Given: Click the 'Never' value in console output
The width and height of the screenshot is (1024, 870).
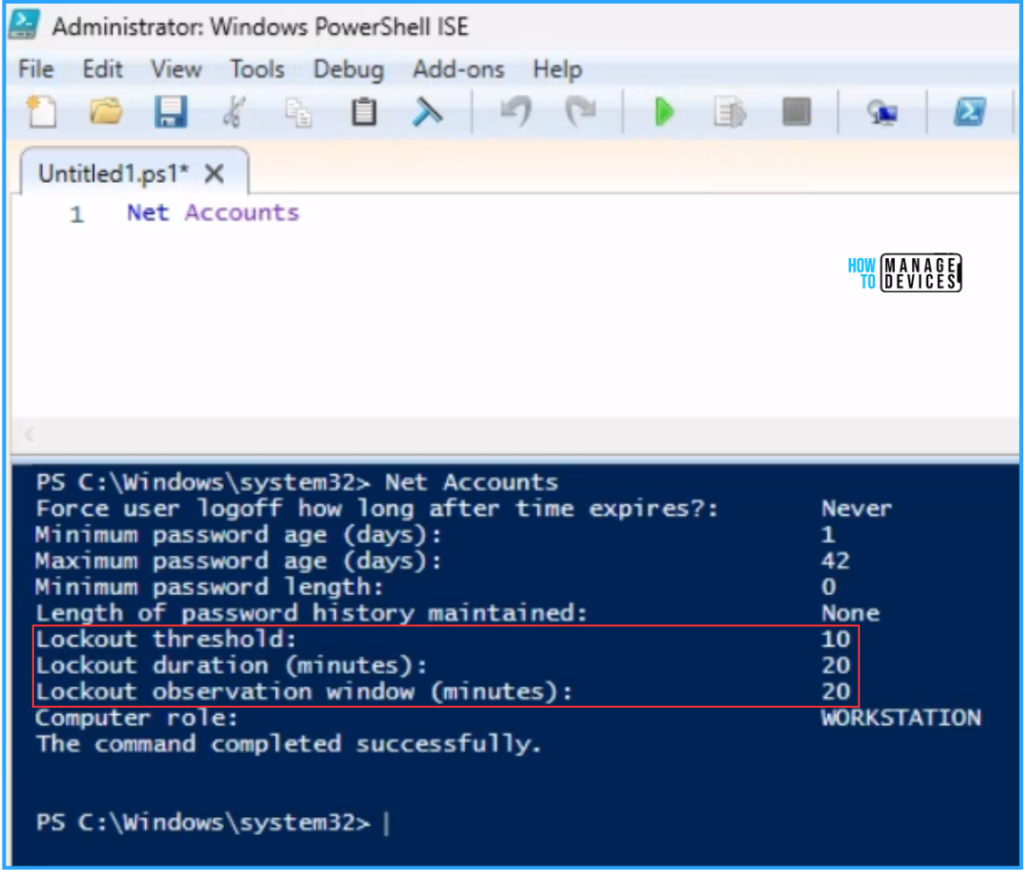Looking at the screenshot, I should (x=856, y=508).
